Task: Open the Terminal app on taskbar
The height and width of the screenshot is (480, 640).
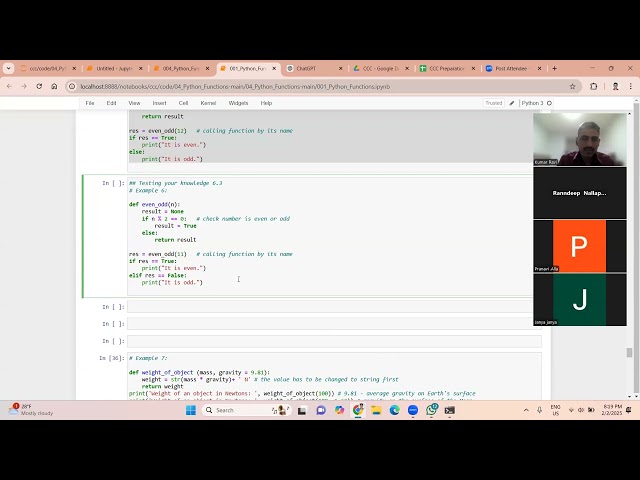Action: (x=450, y=410)
